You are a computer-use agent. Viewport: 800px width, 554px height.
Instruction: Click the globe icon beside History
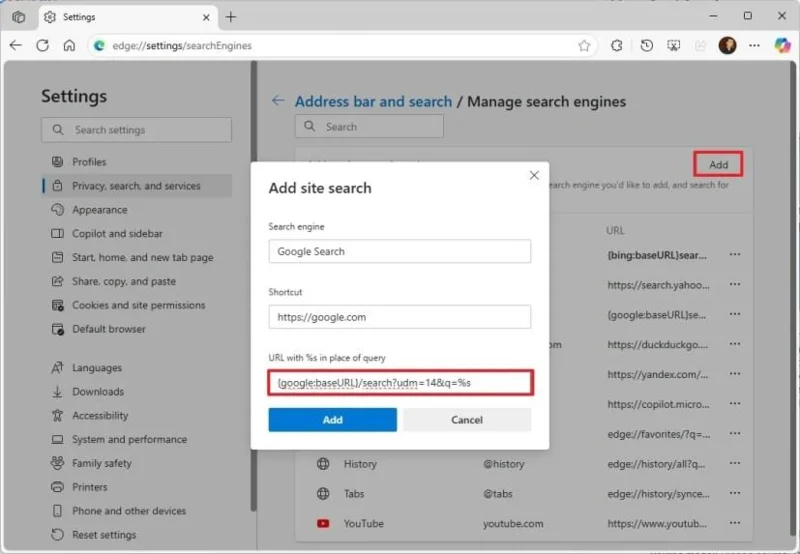tap(323, 464)
